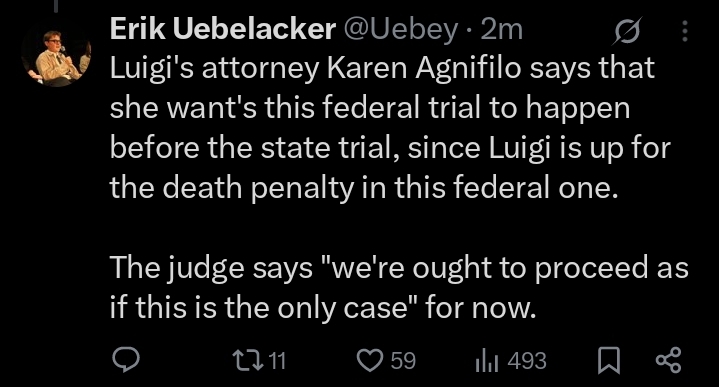Click the repost count 11
The height and width of the screenshot is (387, 719).
pyautogui.click(x=277, y=360)
